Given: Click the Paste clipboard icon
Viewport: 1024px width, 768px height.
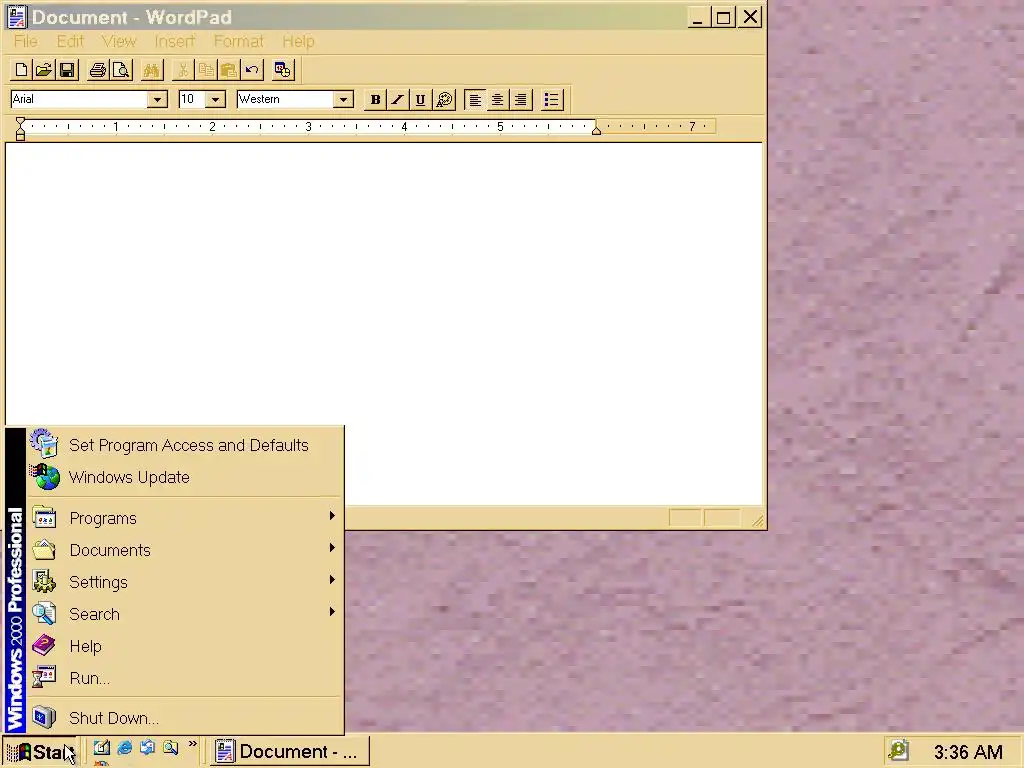Looking at the screenshot, I should tap(229, 70).
